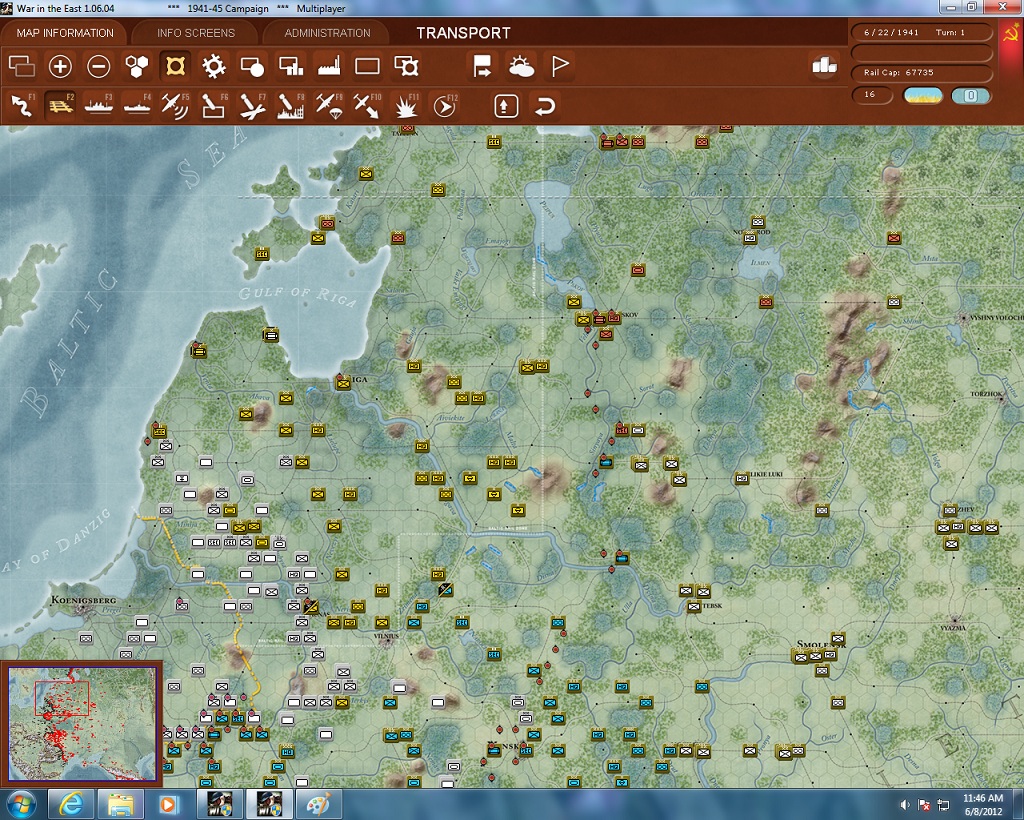The height and width of the screenshot is (820, 1024).
Task: Click the up arrow box icon
Action: tap(506, 106)
